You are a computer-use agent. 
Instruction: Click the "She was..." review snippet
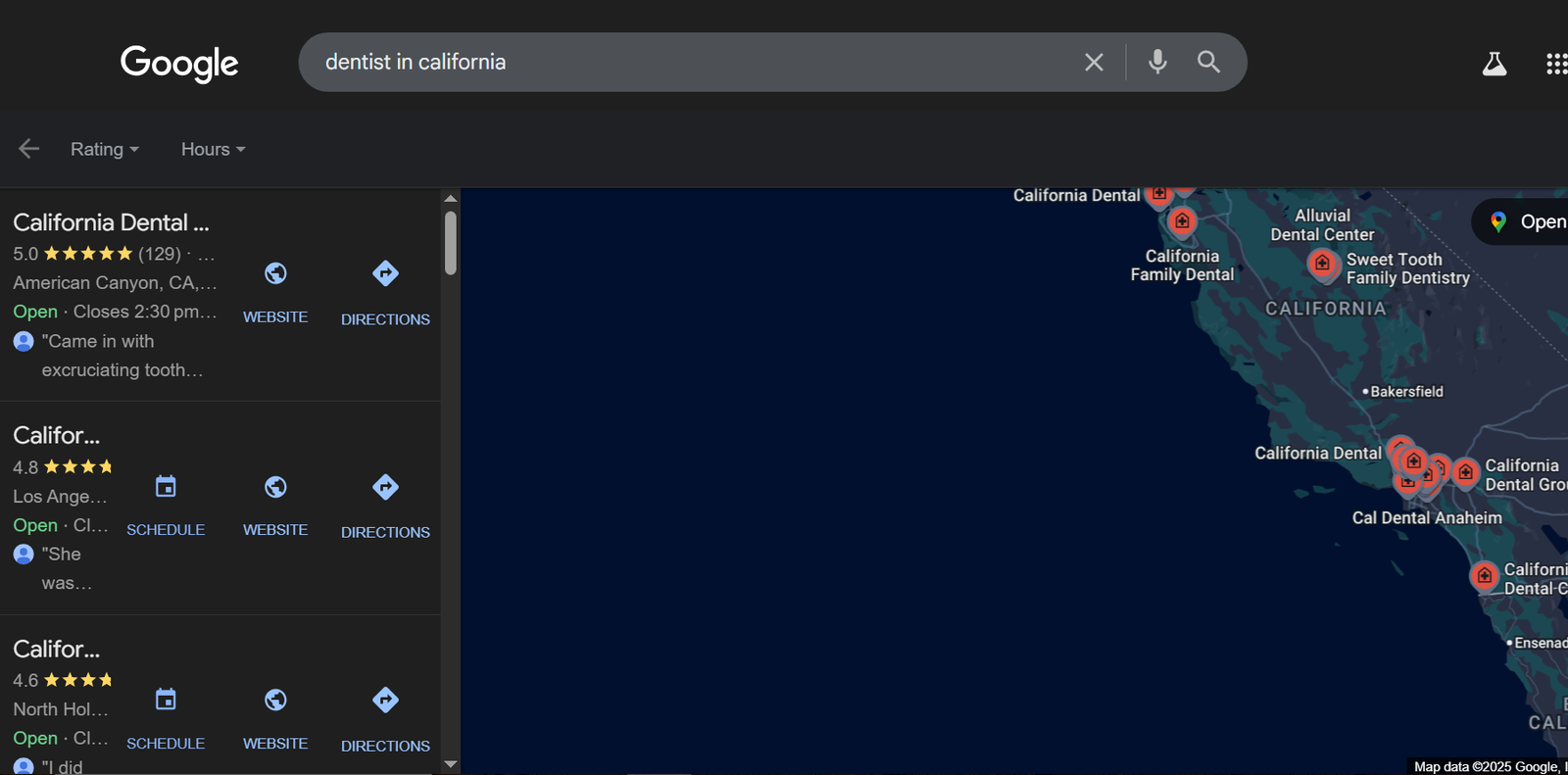[67, 568]
